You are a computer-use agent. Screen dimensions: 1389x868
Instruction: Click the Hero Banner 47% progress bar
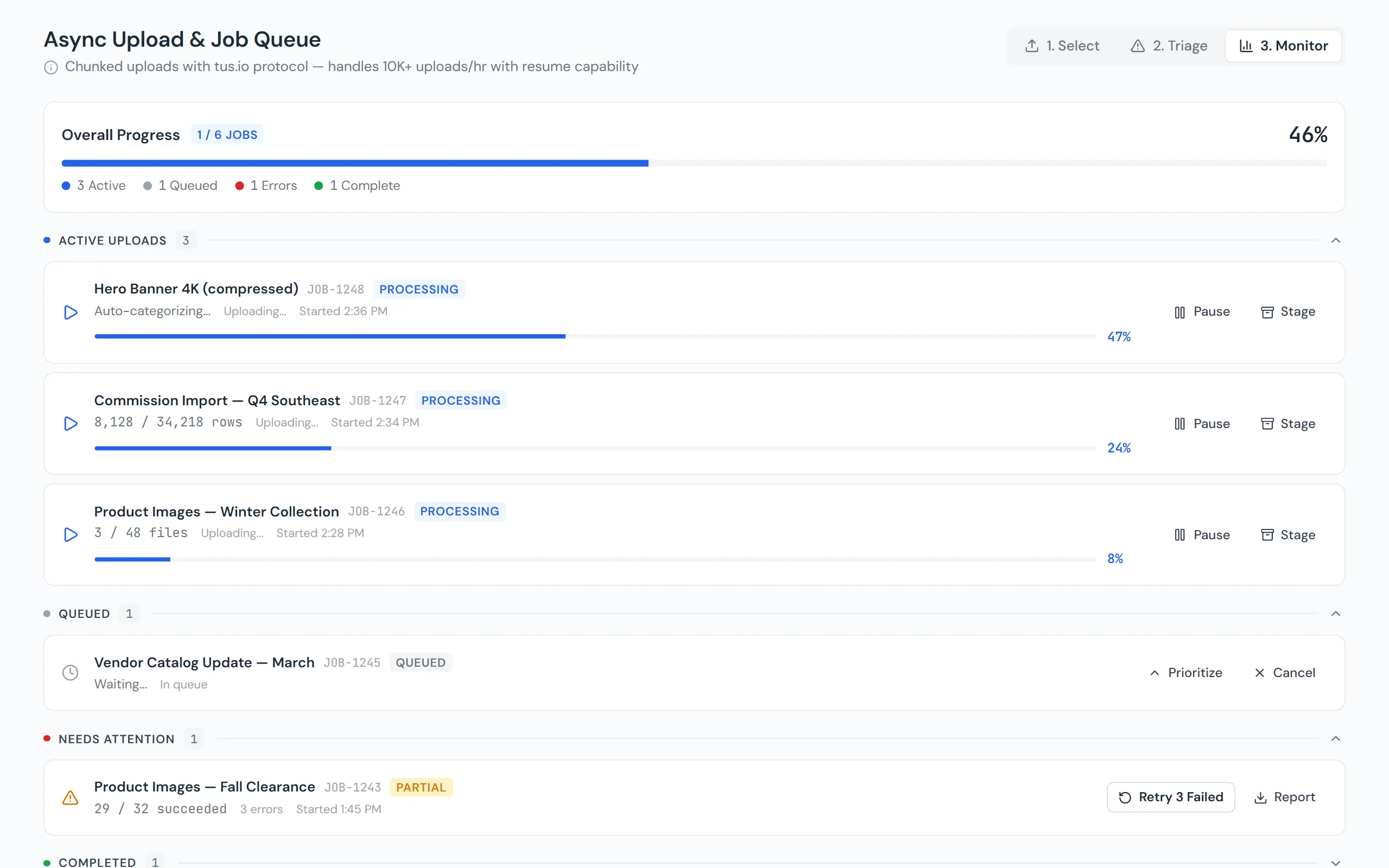tap(595, 336)
